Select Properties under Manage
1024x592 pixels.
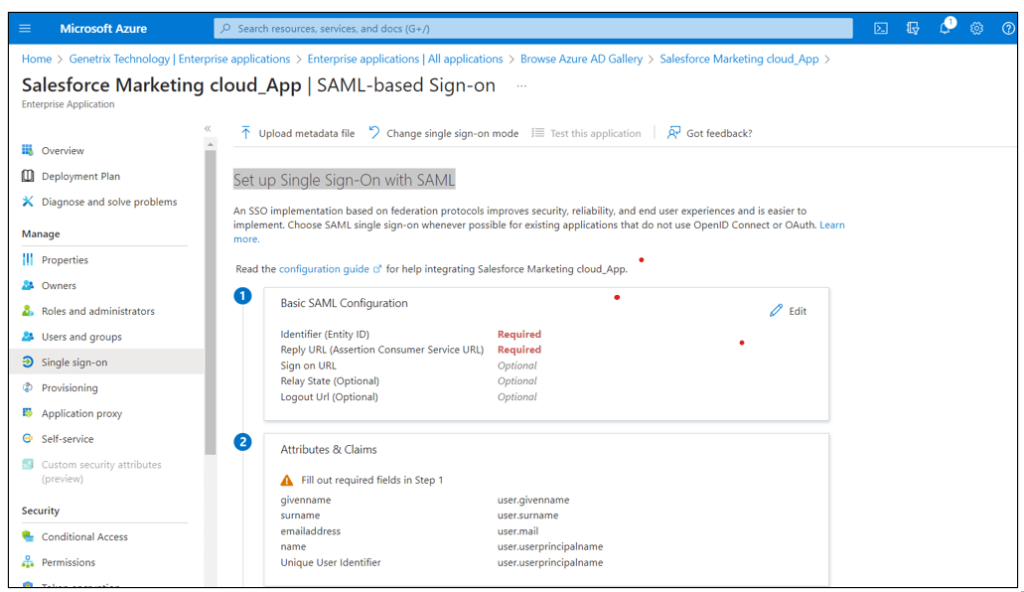coord(65,259)
